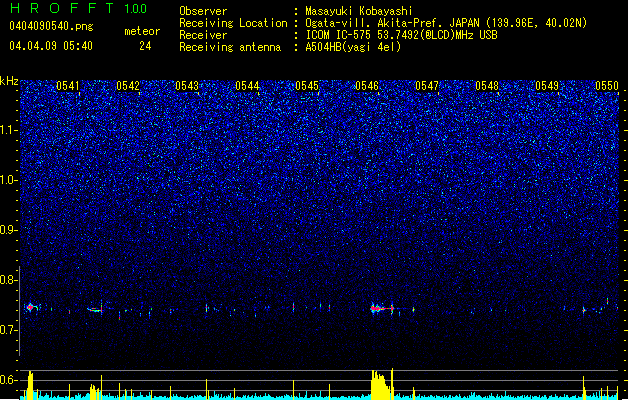Click the 0.9 kHz axis label

(9, 230)
